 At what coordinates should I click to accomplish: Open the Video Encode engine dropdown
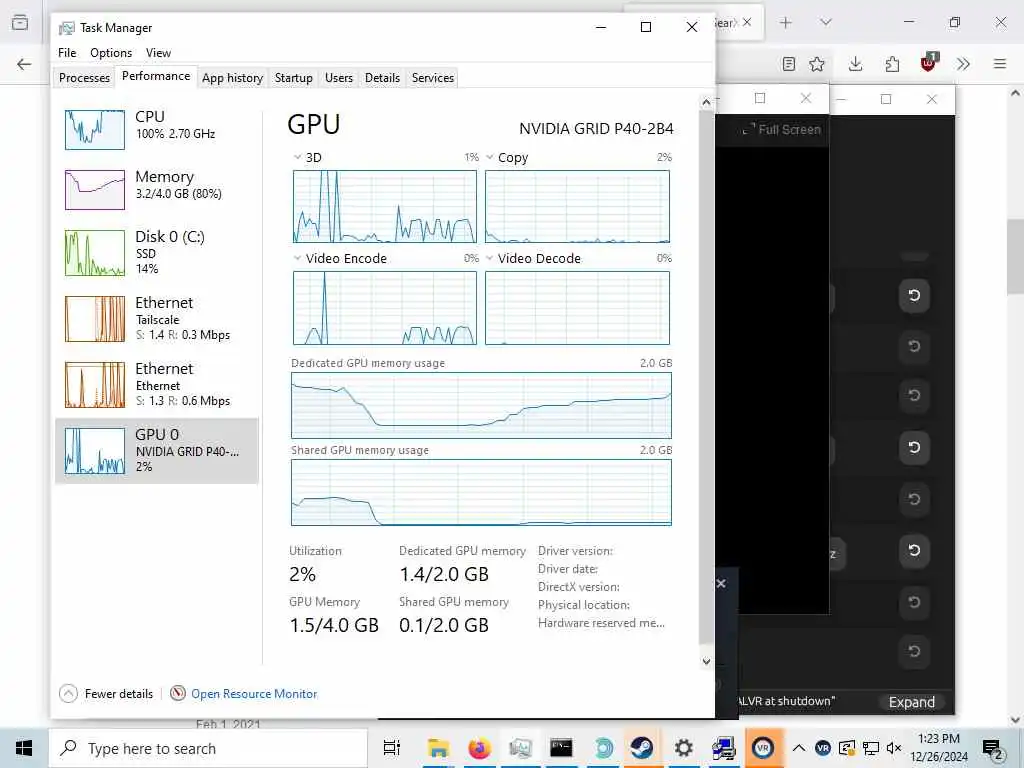tap(298, 258)
